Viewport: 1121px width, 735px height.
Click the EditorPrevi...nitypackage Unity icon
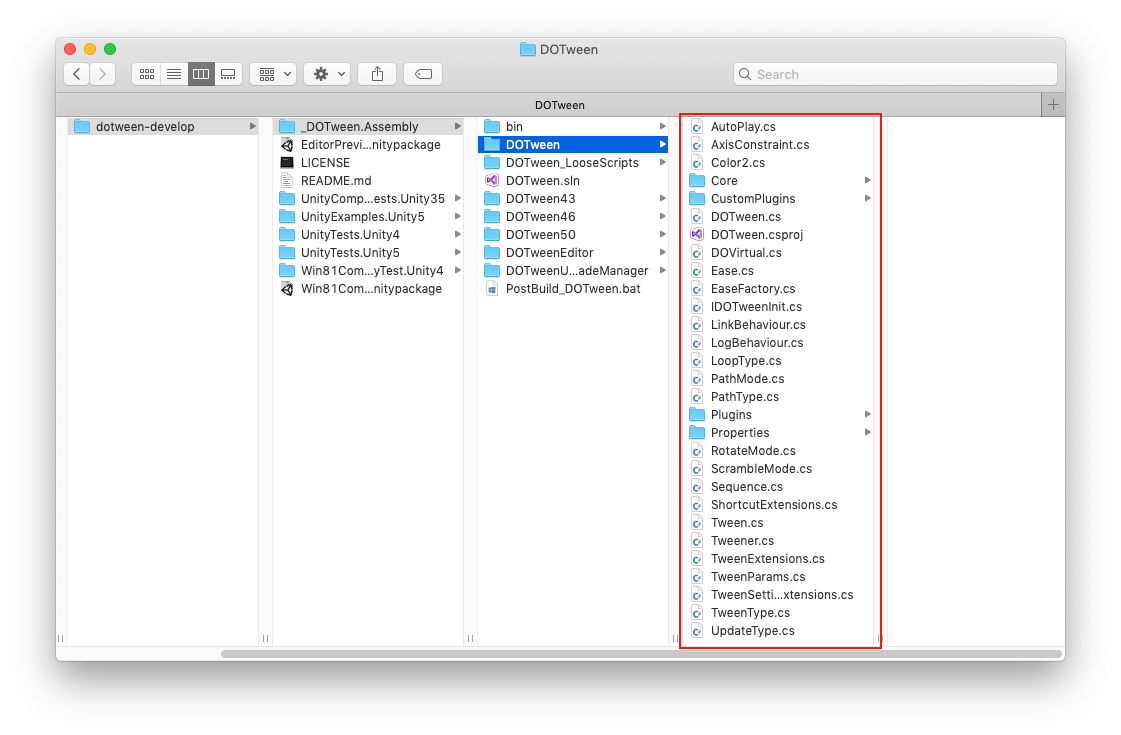tap(287, 144)
